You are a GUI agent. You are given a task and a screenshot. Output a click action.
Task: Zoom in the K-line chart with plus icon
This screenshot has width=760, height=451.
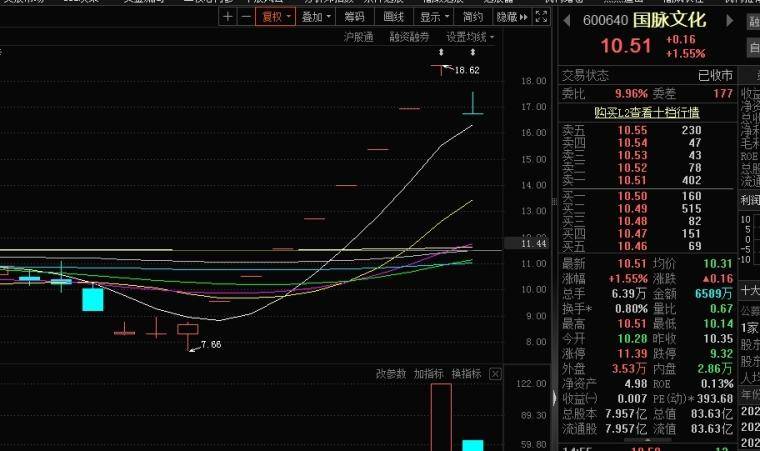coord(227,17)
